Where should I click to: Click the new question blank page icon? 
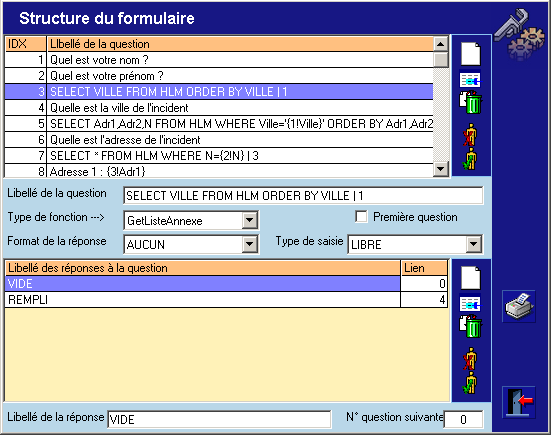pyautogui.click(x=471, y=54)
